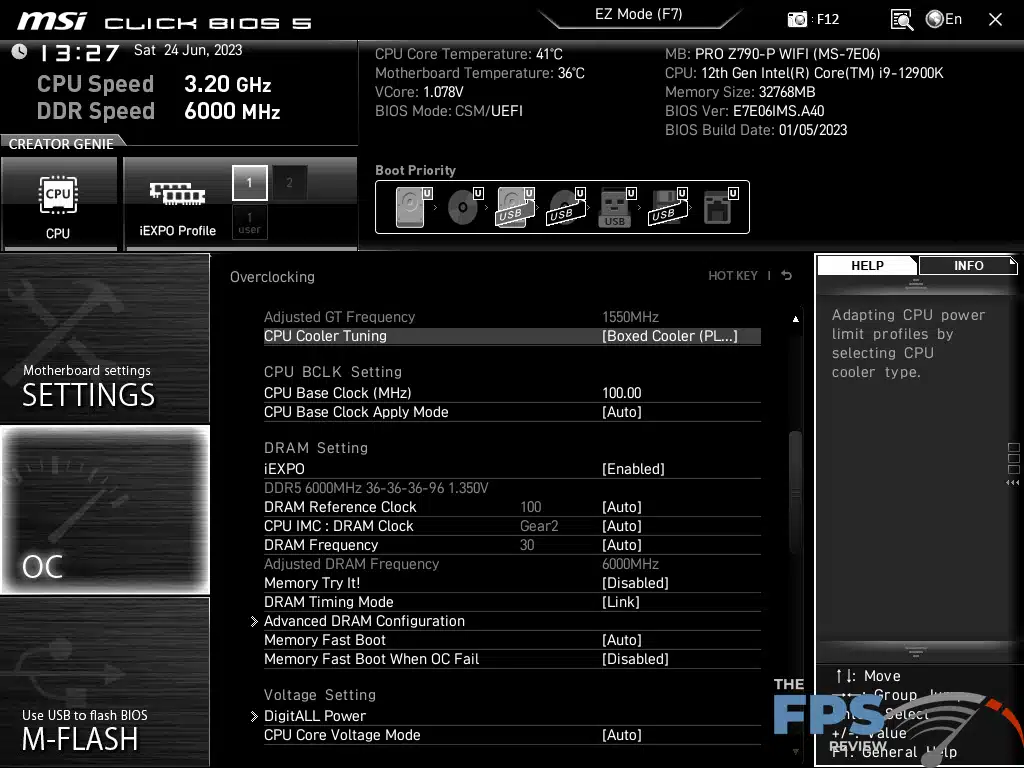Open CPU Core Voltage Mode dropdown
The width and height of the screenshot is (1024, 768).
pos(622,735)
